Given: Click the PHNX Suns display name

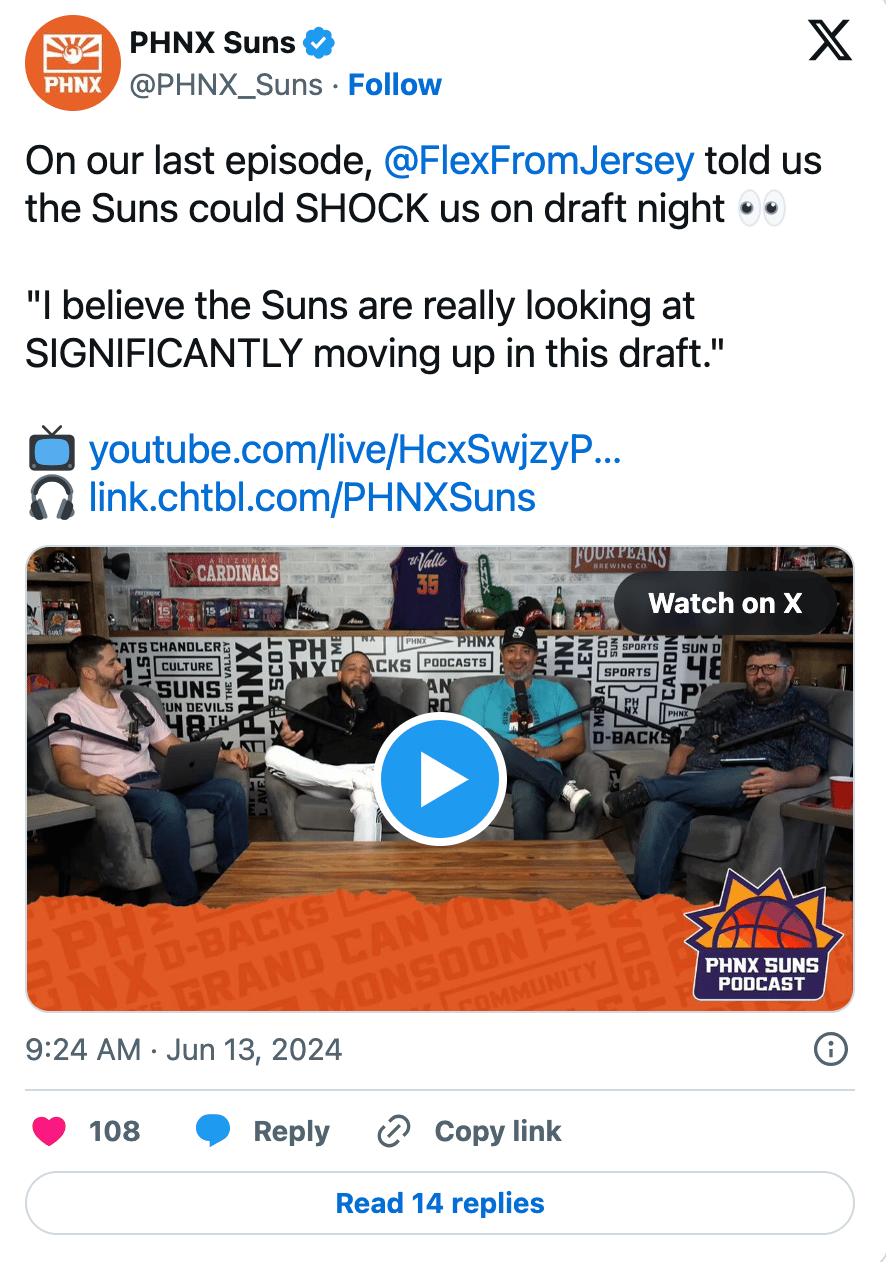Looking at the screenshot, I should 213,43.
